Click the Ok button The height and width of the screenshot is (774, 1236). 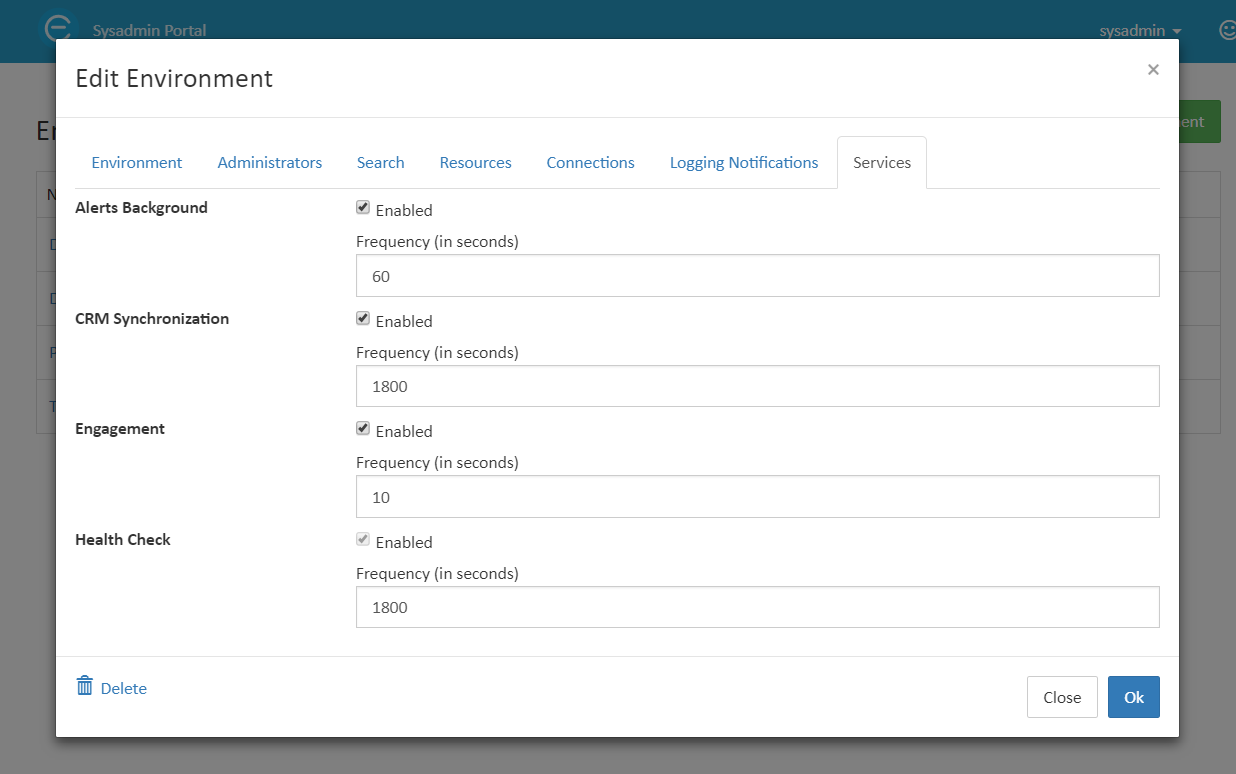pos(1134,697)
